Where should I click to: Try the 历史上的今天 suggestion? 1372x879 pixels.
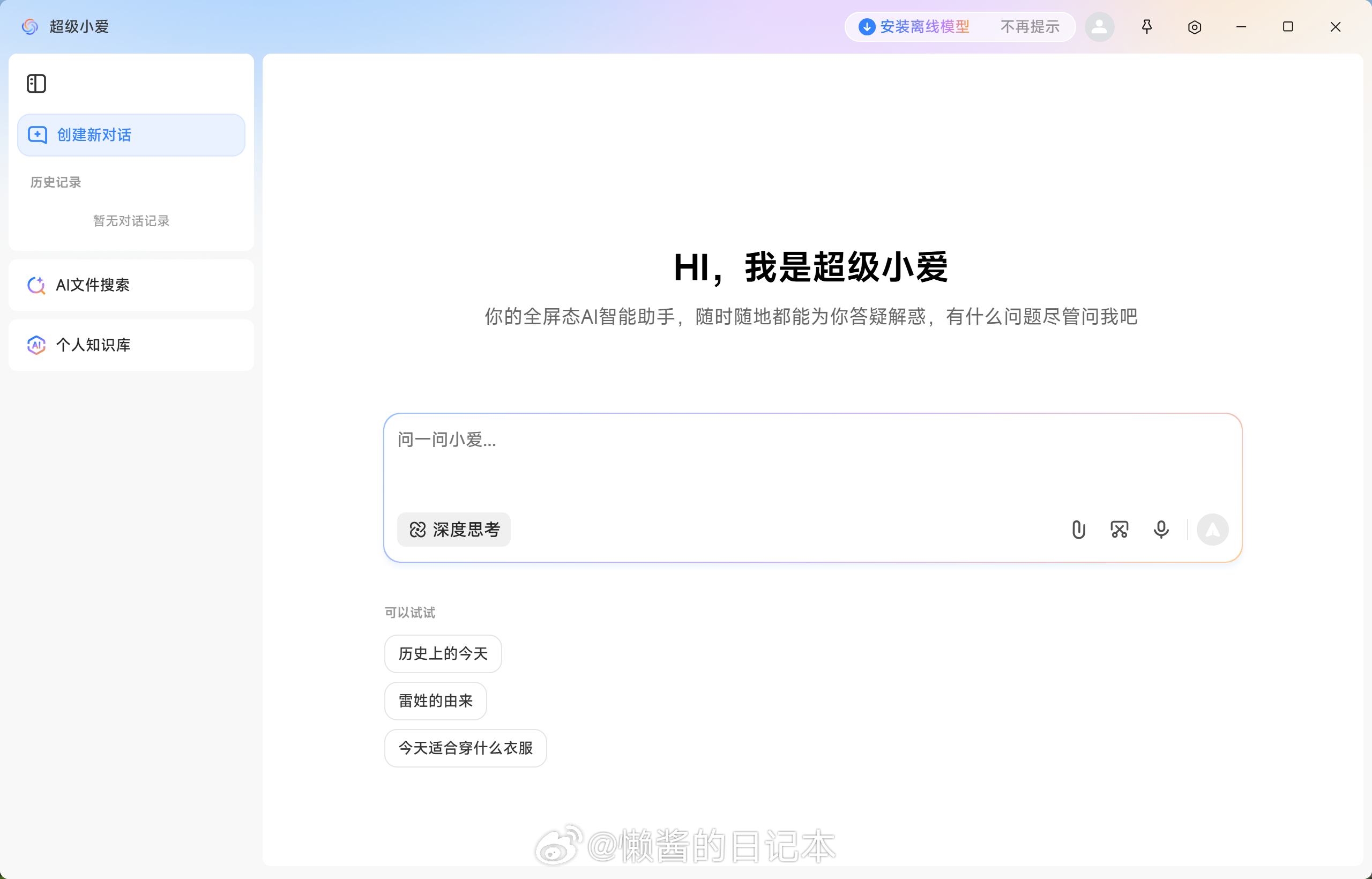click(x=443, y=654)
